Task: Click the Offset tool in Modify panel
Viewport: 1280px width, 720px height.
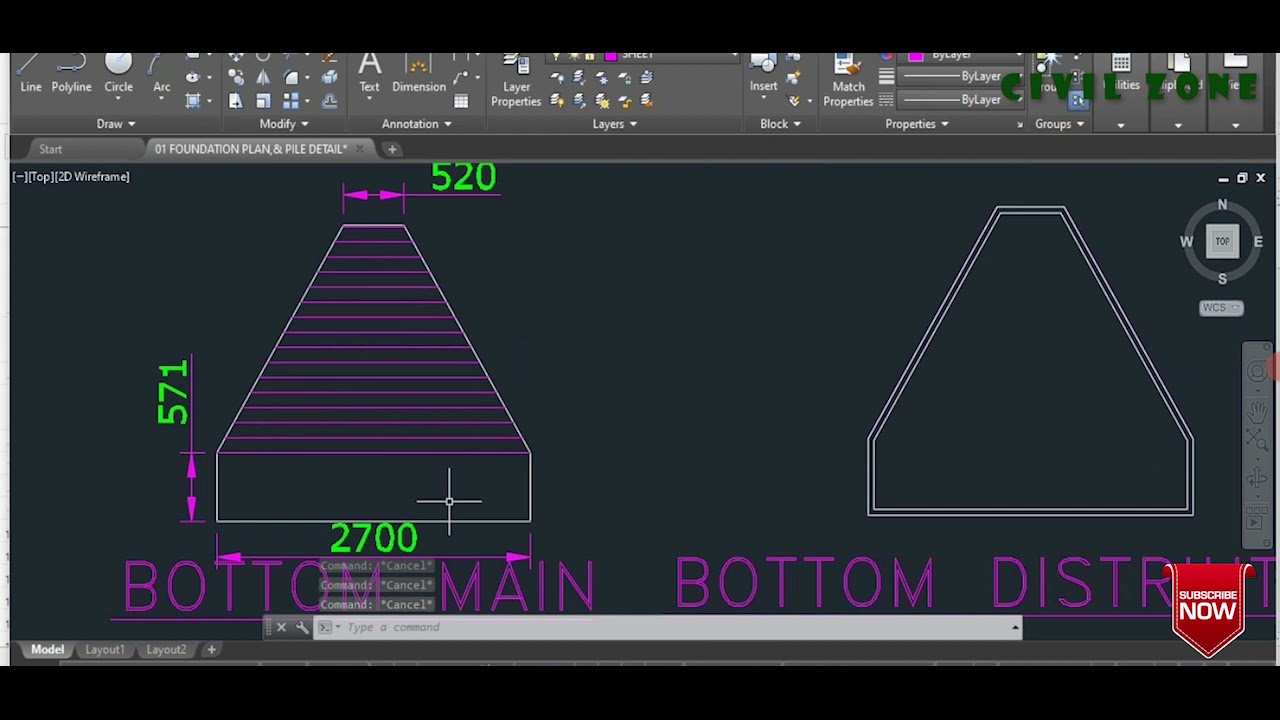Action: pyautogui.click(x=329, y=101)
